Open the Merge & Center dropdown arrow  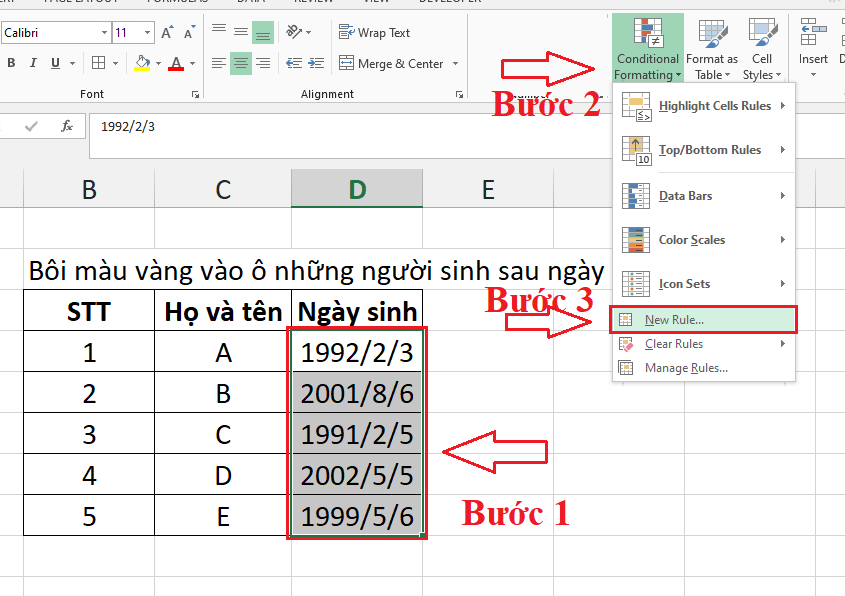click(x=455, y=64)
